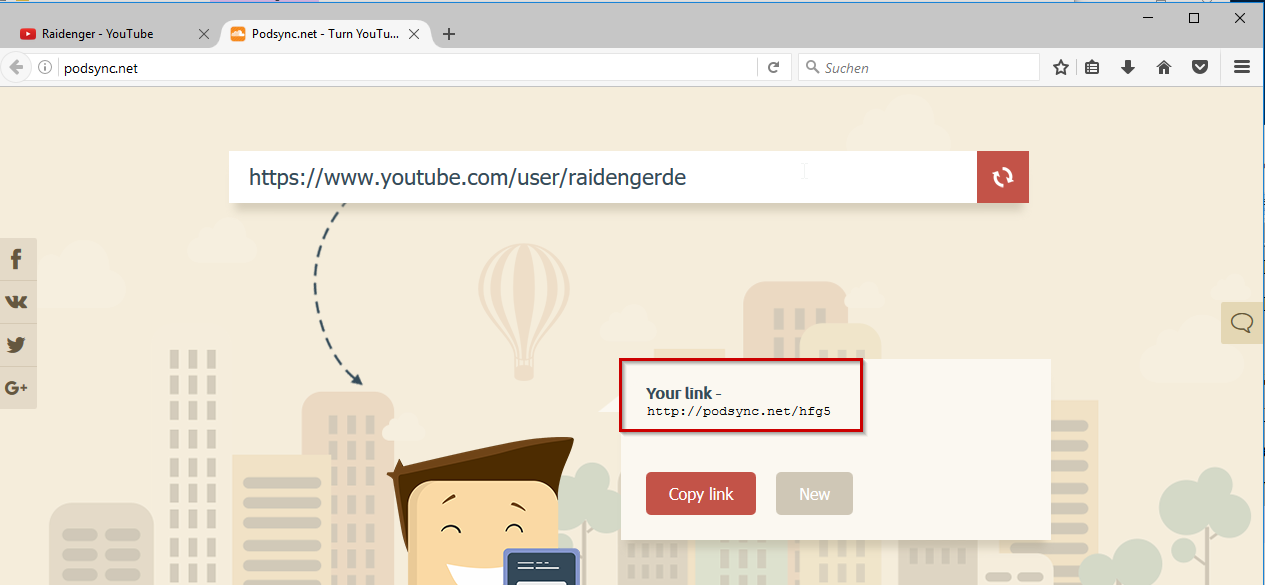Screen dimensions: 1265x585
Task: Select the Podsync.net tab
Action: pyautogui.click(x=325, y=34)
